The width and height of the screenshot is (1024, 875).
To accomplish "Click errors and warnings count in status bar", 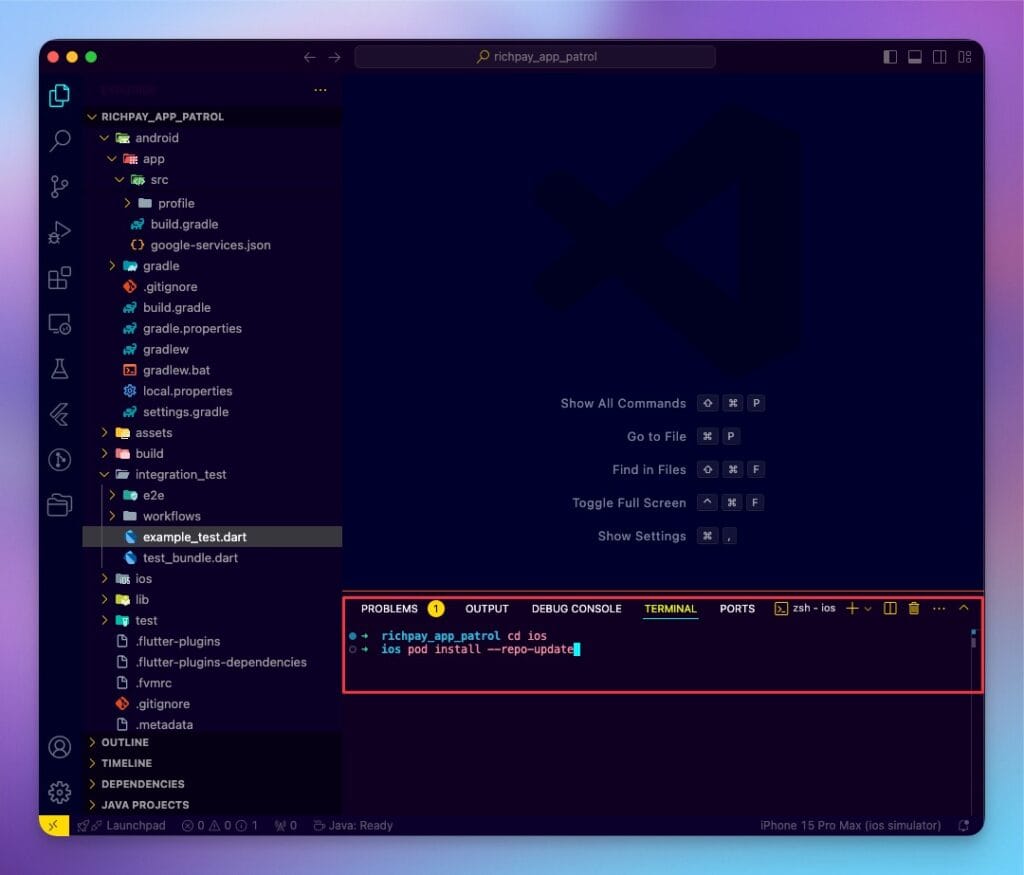I will coord(219,825).
